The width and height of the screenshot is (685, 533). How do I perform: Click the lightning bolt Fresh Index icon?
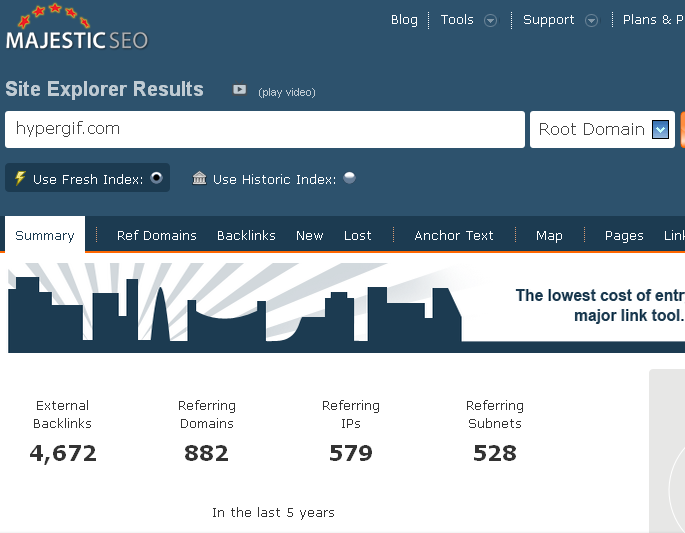(x=20, y=178)
